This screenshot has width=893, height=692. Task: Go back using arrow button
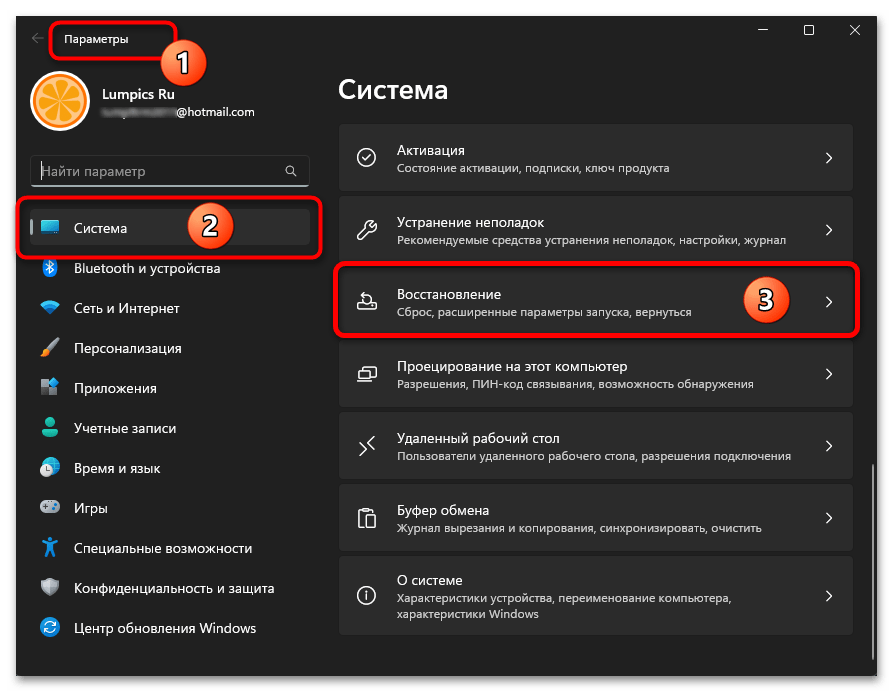click(x=38, y=38)
